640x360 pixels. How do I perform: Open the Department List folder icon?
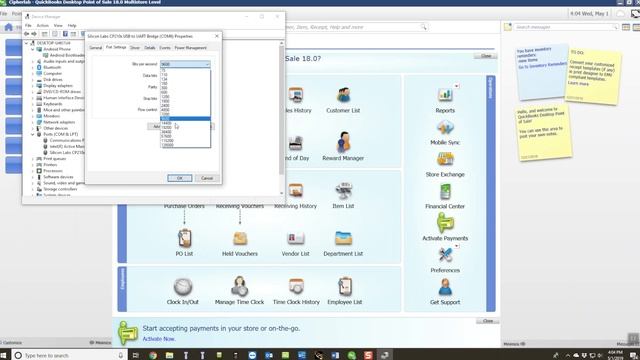[343, 238]
